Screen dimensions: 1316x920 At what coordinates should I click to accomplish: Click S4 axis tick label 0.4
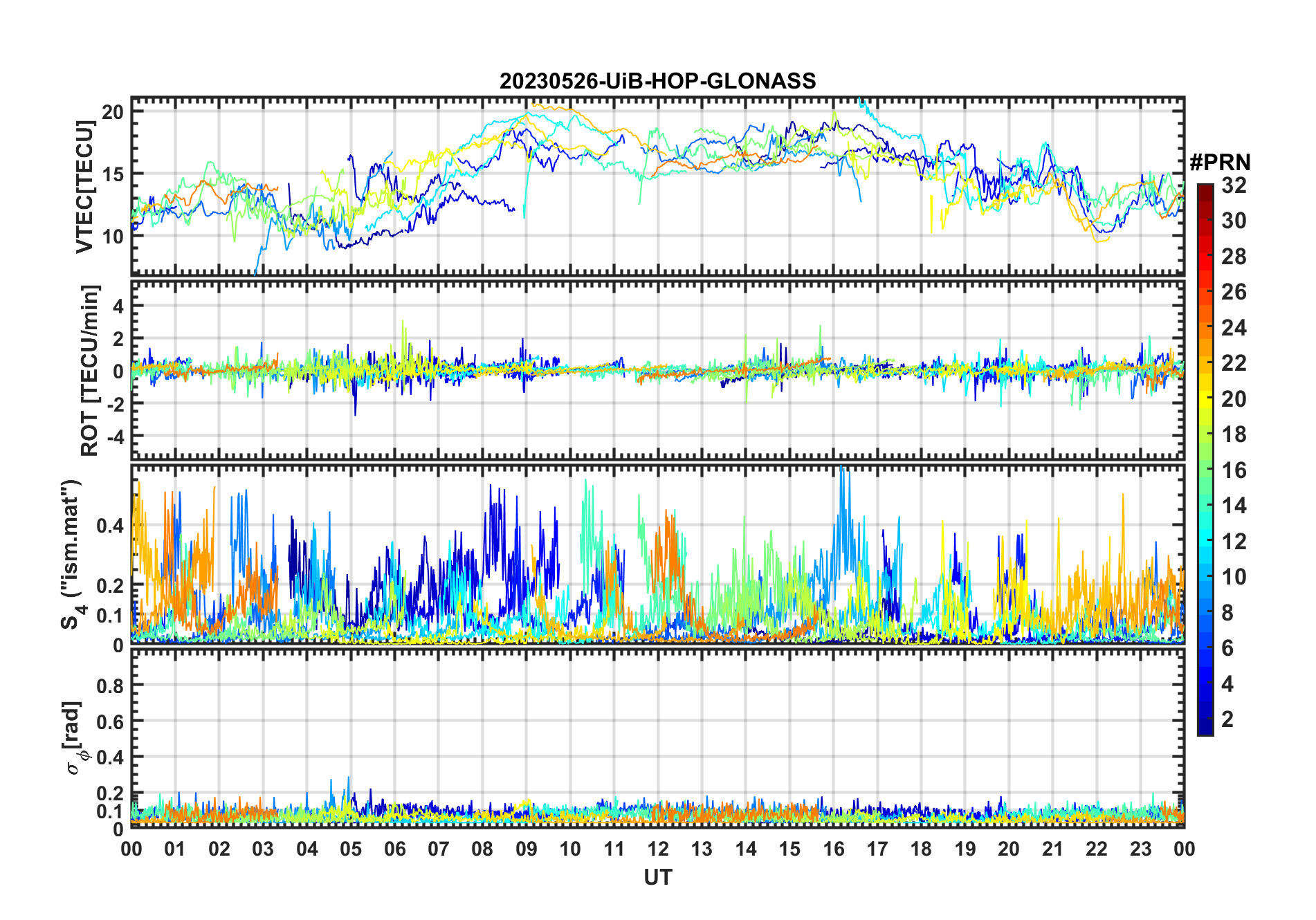pyautogui.click(x=110, y=526)
